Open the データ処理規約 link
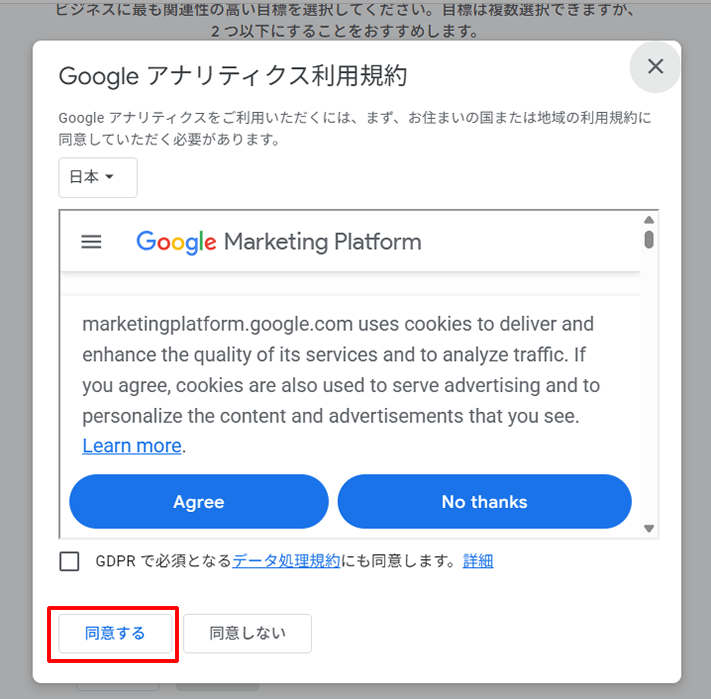This screenshot has width=711, height=699. click(x=286, y=561)
